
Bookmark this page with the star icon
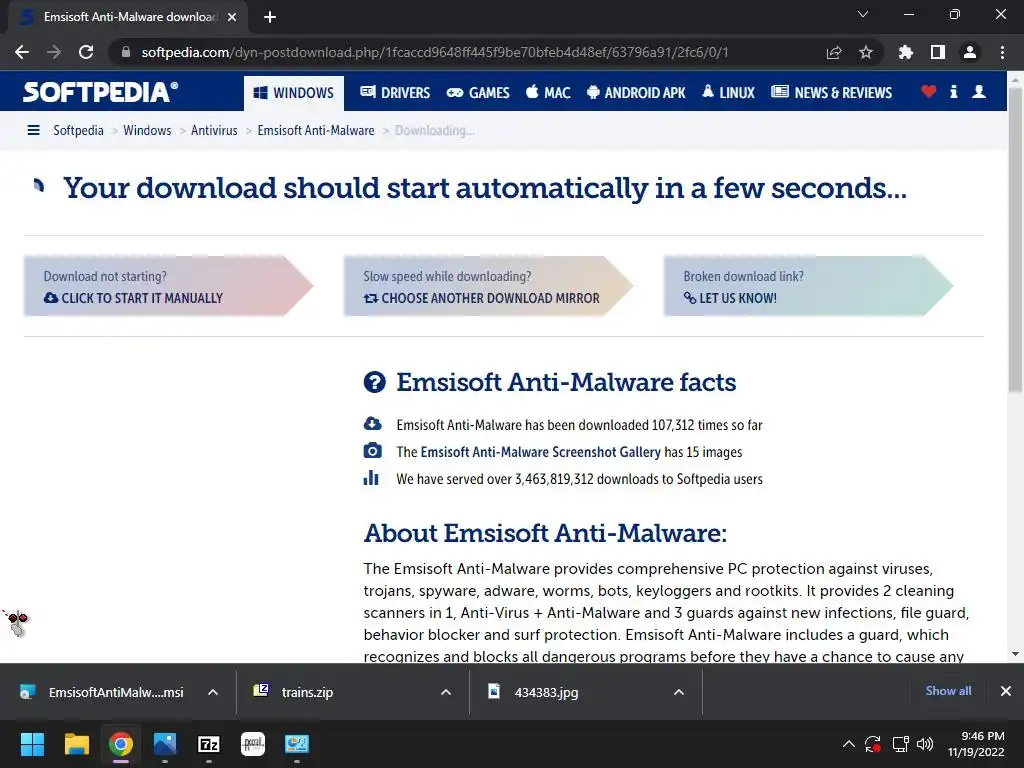pyautogui.click(x=866, y=52)
